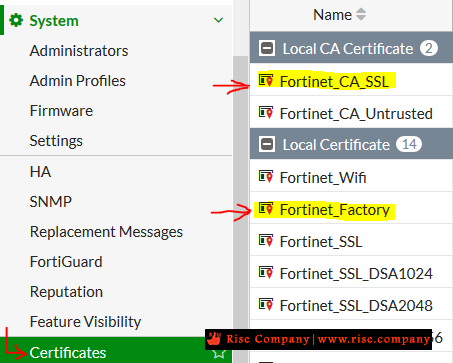Screen dimensions: 453x363
Task: Collapse the System menu chevron
Action: click(x=218, y=21)
